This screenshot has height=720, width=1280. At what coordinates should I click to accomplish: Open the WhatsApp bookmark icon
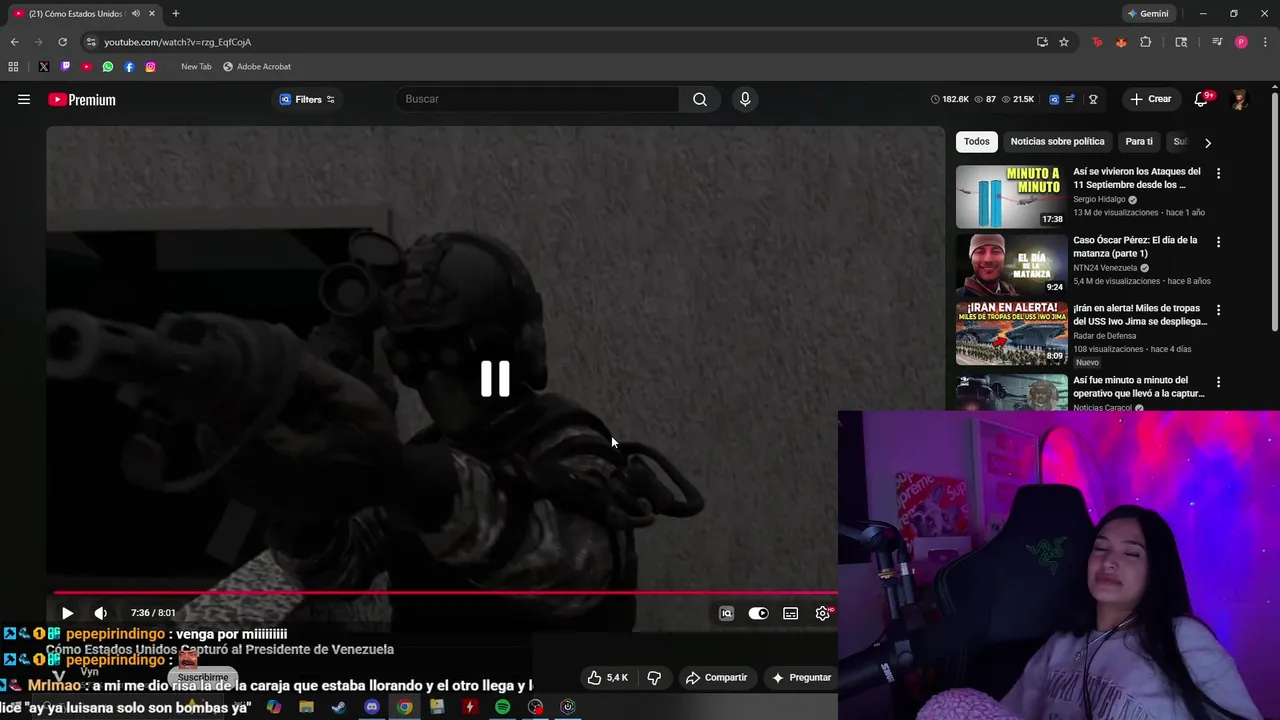point(108,67)
